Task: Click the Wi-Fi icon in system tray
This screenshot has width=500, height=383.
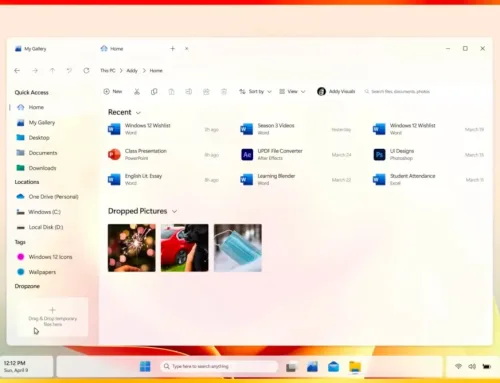Action: 459,366
